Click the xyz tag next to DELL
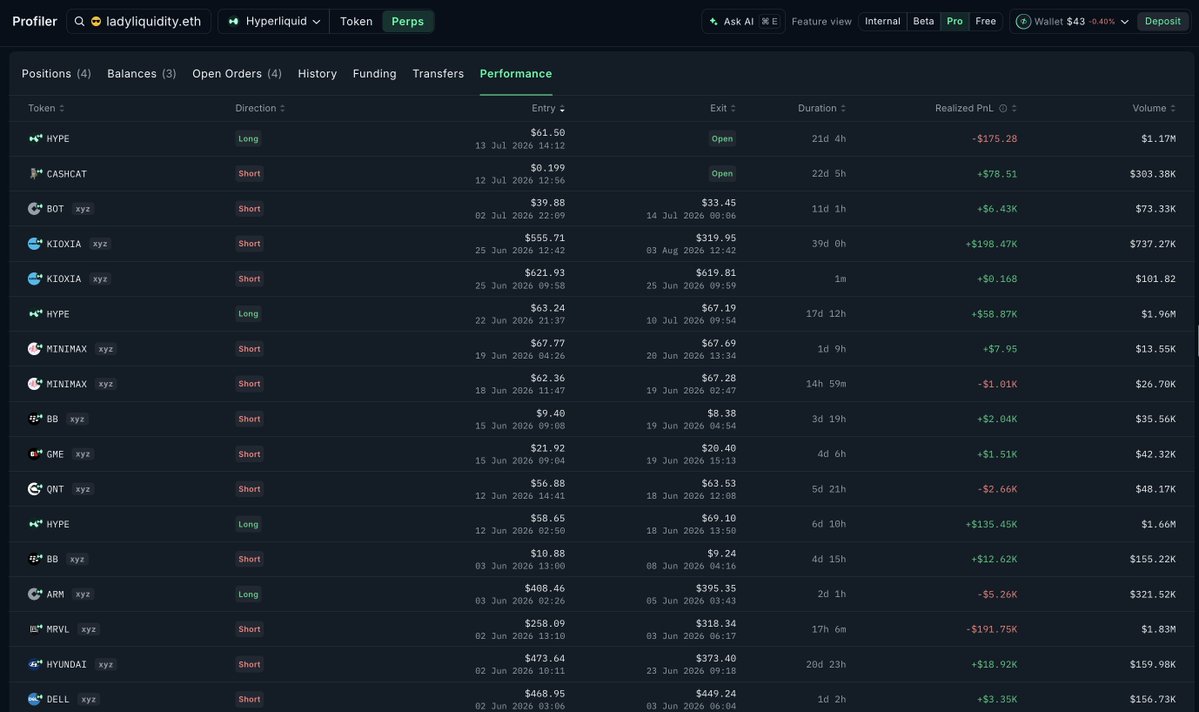1199x712 pixels. pos(89,700)
